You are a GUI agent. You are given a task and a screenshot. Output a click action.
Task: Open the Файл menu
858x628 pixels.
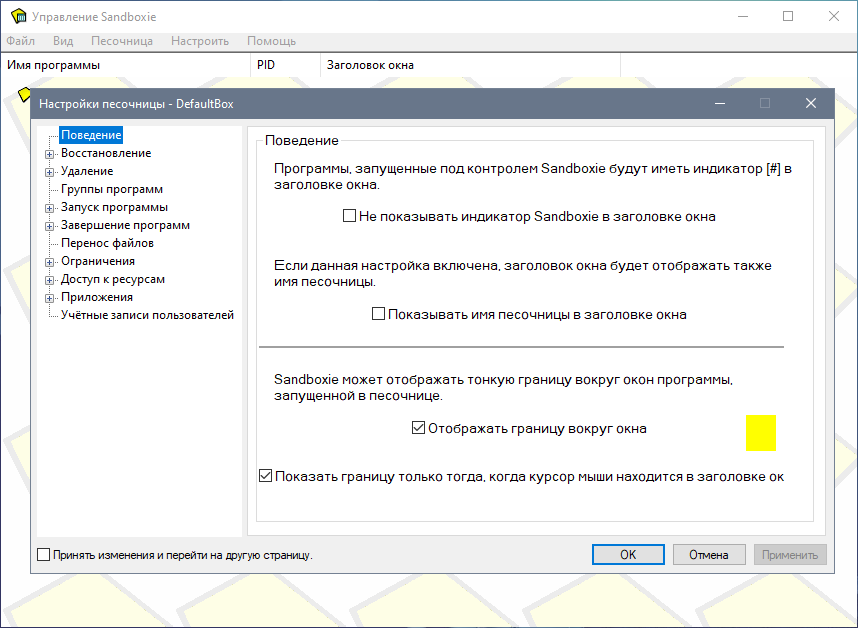pyautogui.click(x=20, y=41)
